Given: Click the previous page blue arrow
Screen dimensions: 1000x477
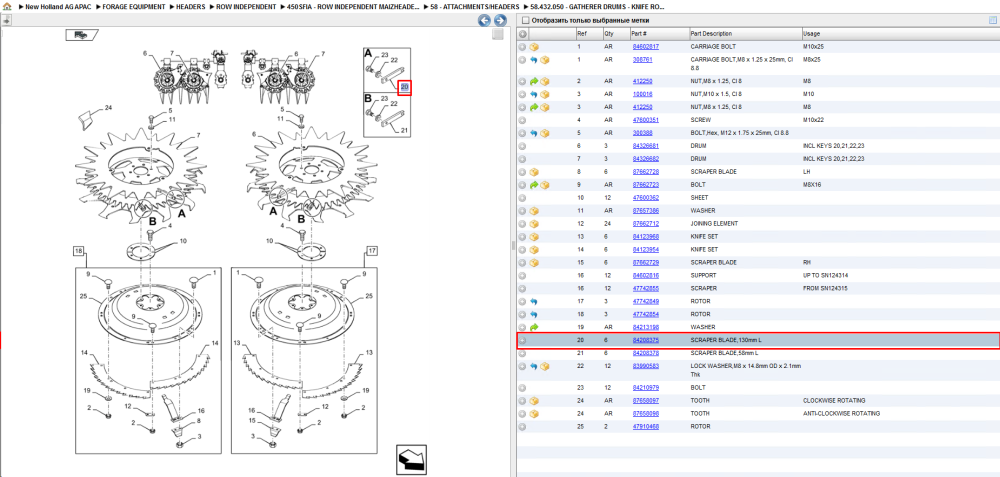Looking at the screenshot, I should point(485,20).
